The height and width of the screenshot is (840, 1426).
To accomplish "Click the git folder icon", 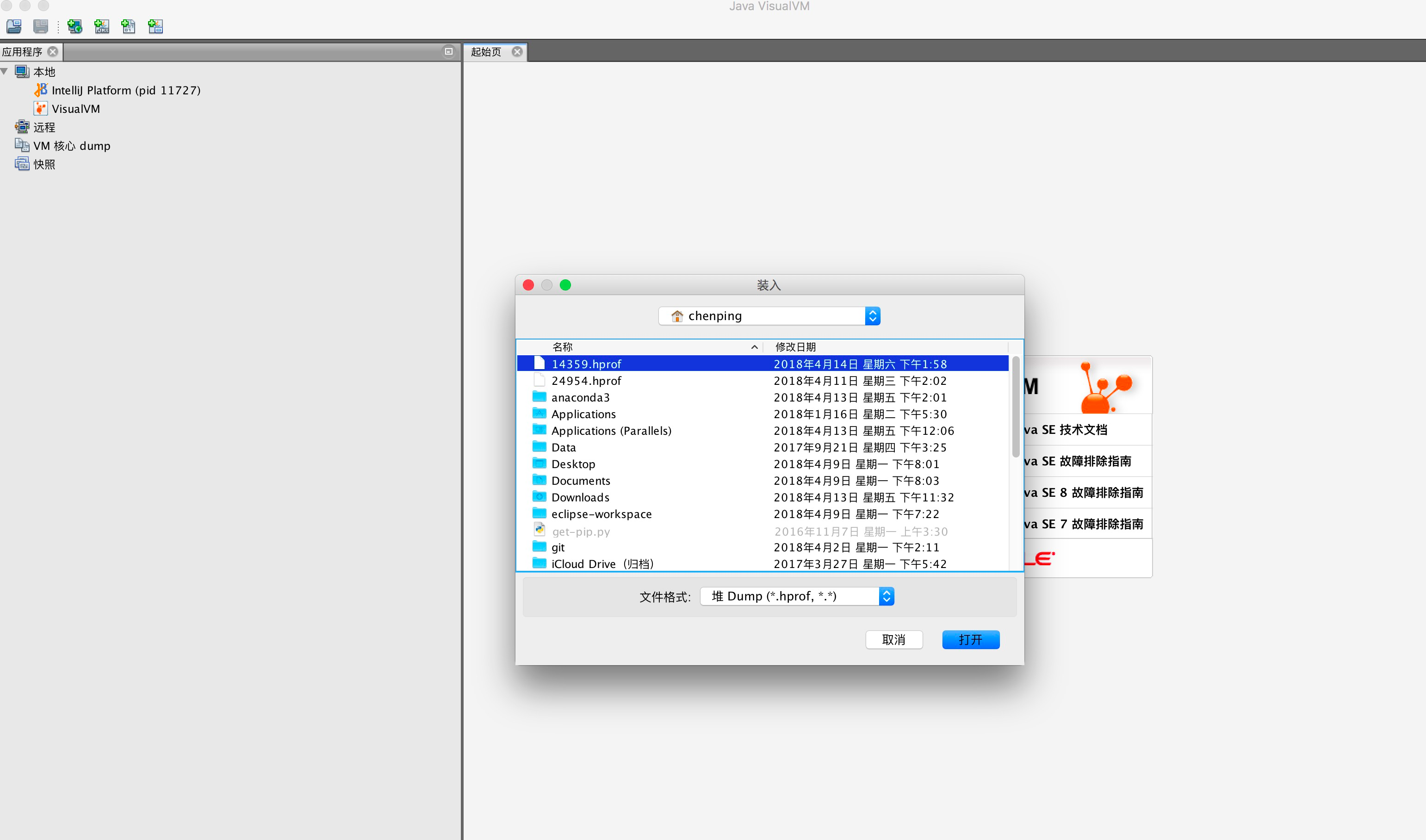I will [x=539, y=546].
